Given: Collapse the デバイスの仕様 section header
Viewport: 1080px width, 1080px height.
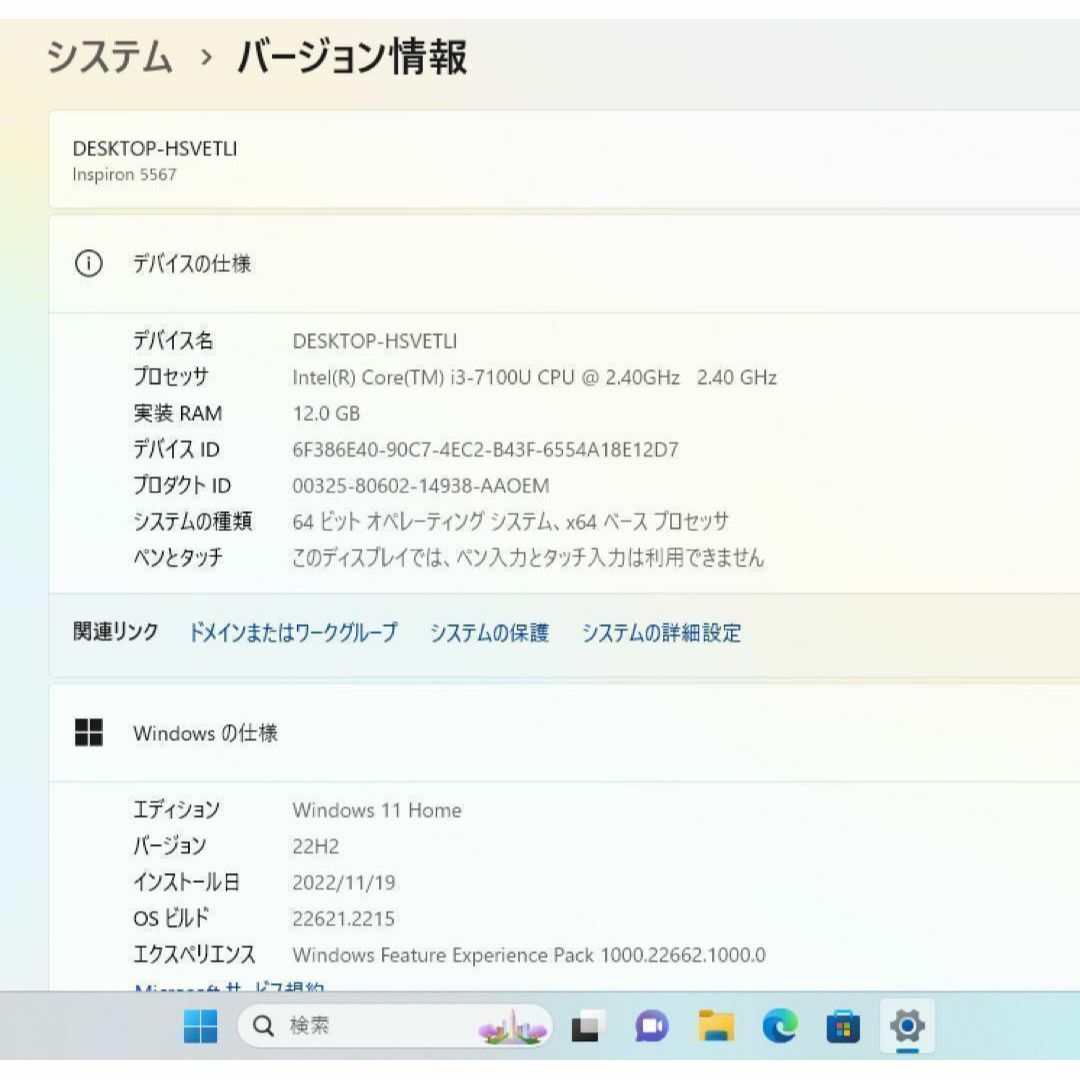Looking at the screenshot, I should click(564, 263).
